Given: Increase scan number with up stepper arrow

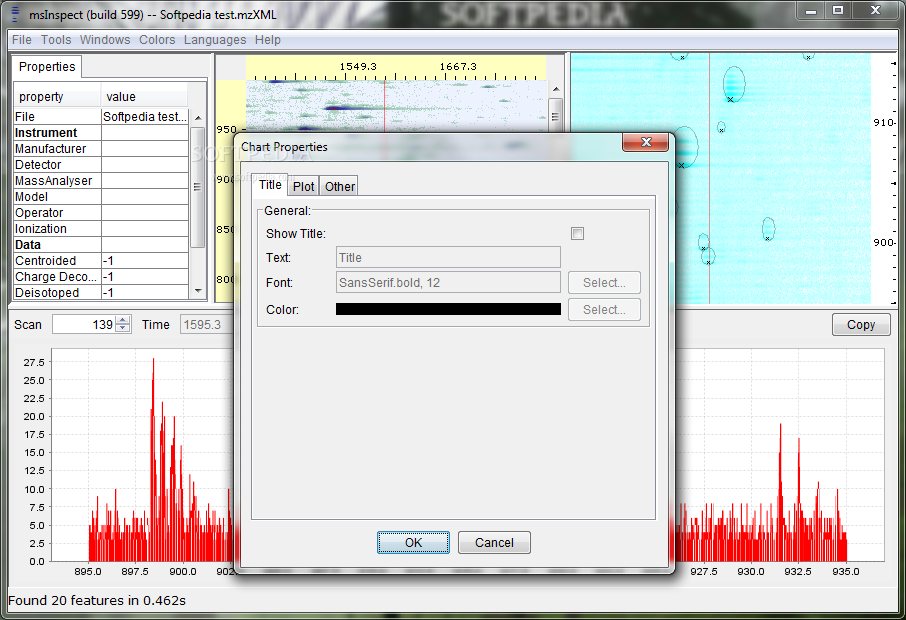Looking at the screenshot, I should point(123,320).
